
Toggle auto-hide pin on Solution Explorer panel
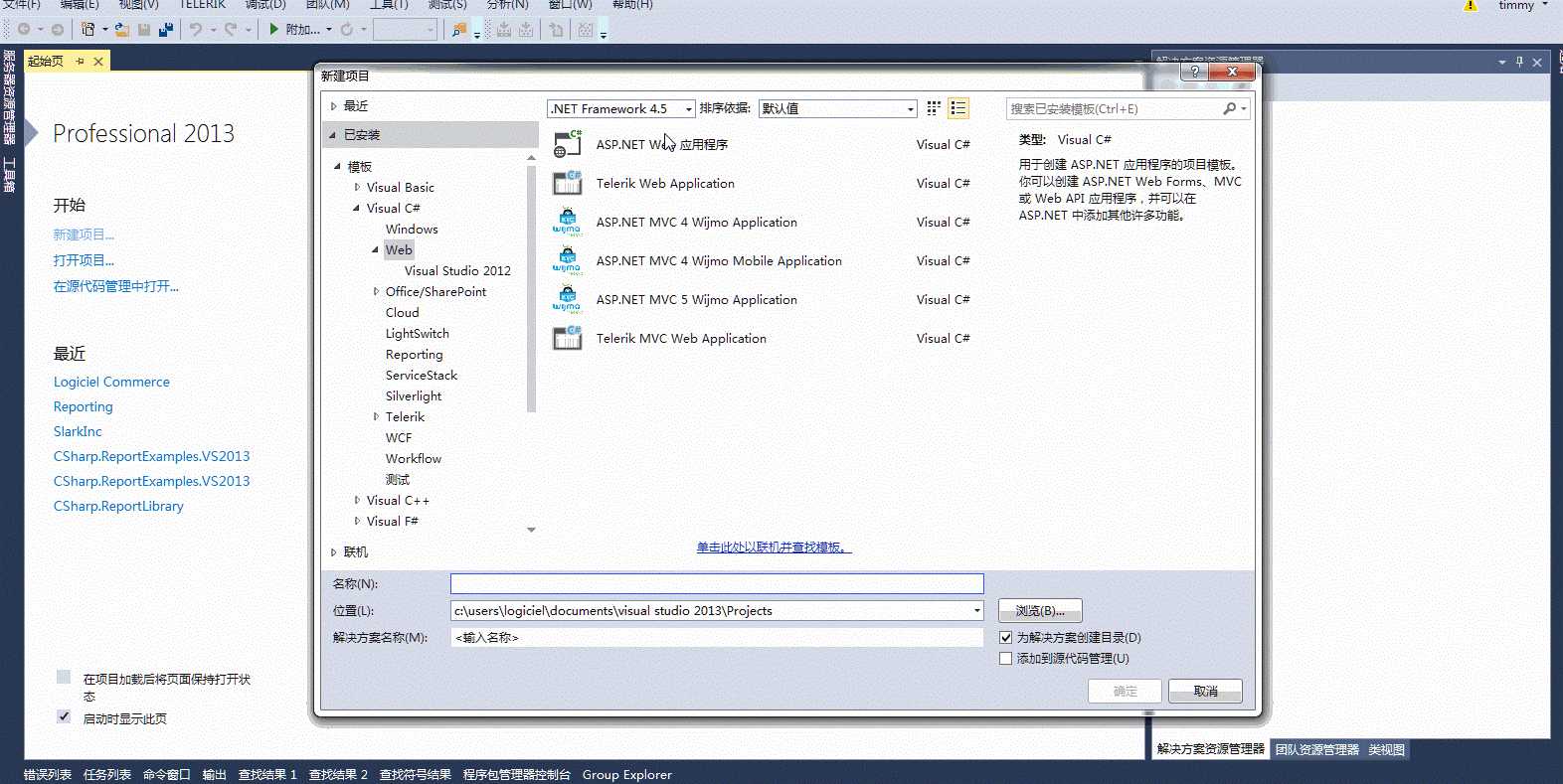[x=1519, y=62]
